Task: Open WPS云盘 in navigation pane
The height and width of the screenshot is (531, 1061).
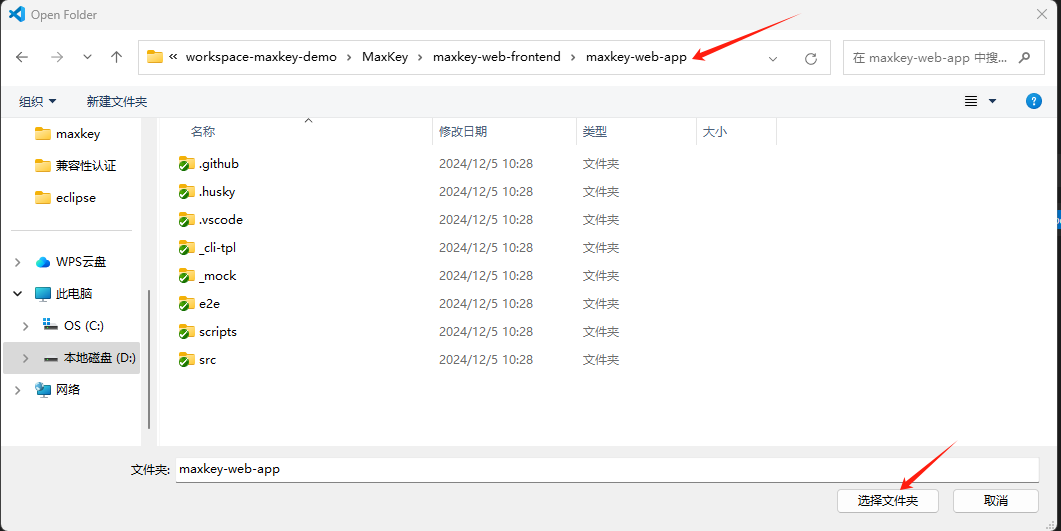Action: (71, 262)
